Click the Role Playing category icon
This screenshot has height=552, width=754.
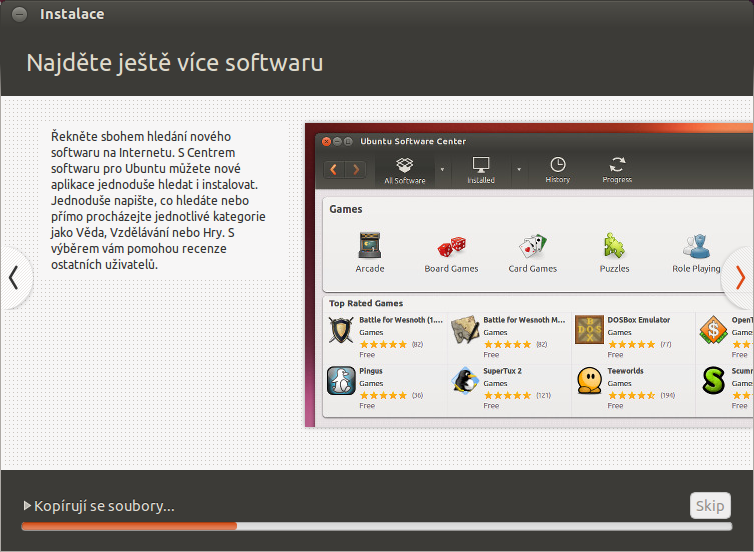(696, 246)
